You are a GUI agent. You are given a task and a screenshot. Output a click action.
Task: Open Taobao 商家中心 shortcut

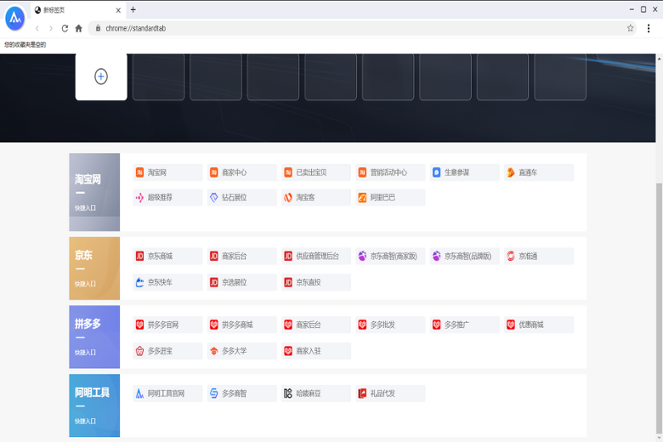pyautogui.click(x=242, y=173)
